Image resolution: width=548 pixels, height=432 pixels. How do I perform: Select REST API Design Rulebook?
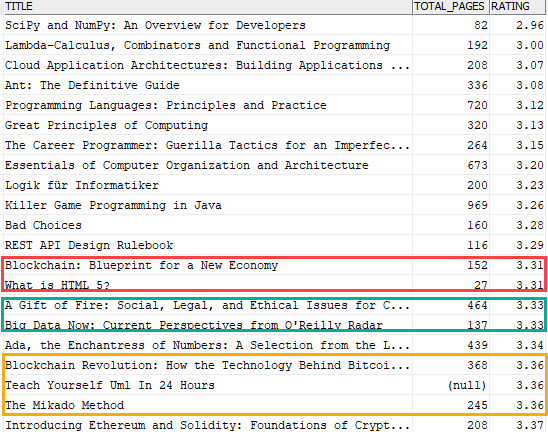click(x=89, y=245)
